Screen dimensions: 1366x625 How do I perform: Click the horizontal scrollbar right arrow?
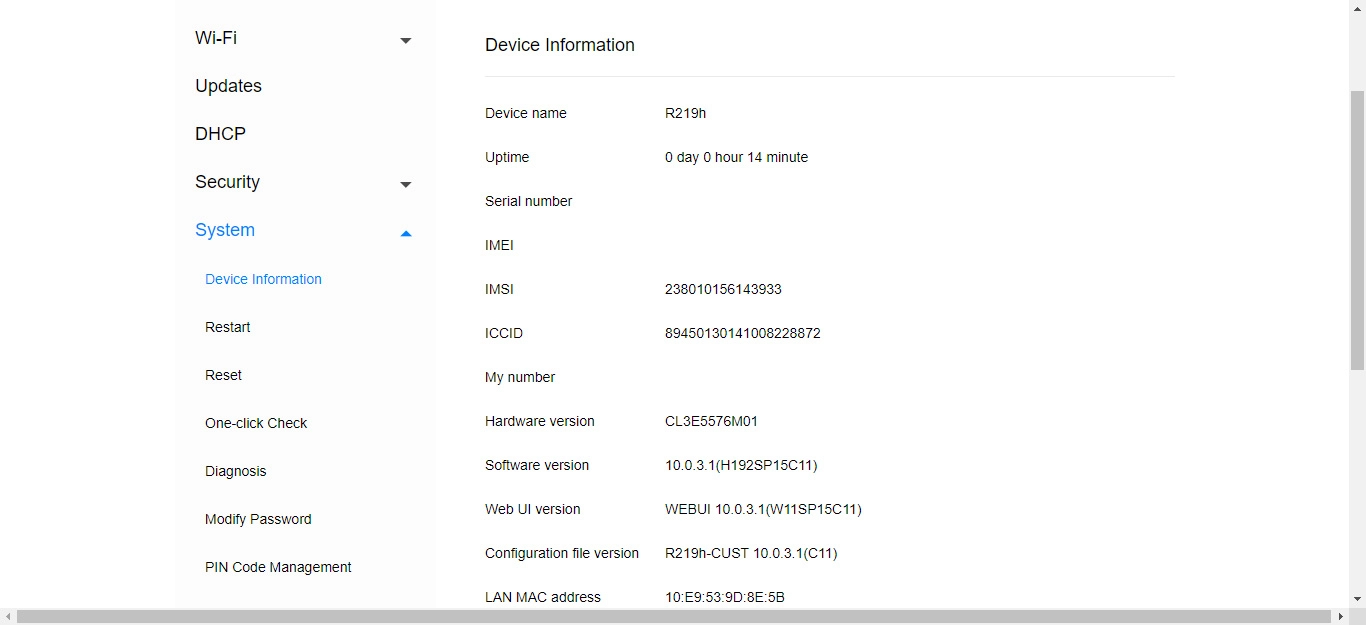click(1340, 617)
